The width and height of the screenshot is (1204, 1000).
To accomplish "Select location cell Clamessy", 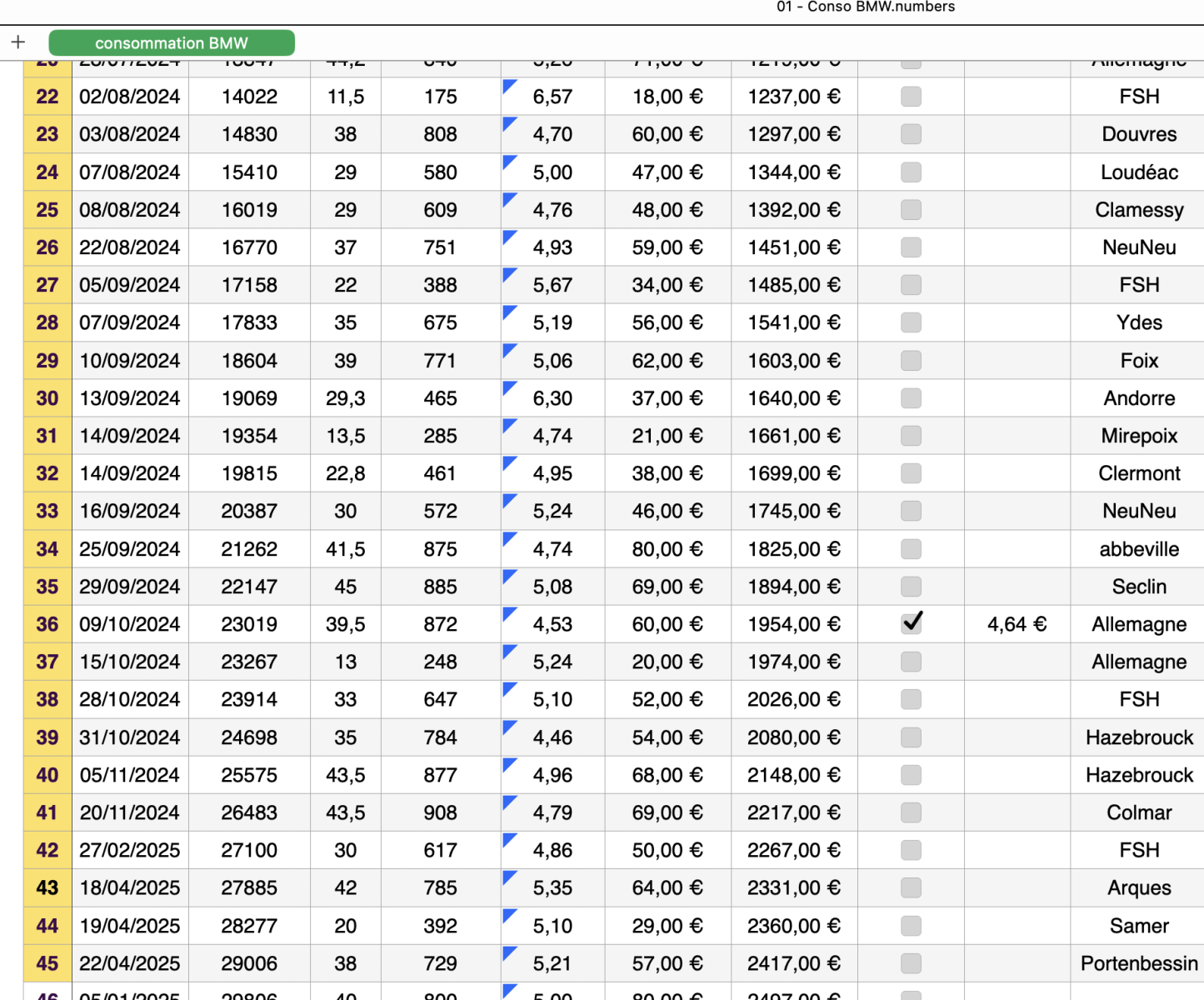I will (x=1139, y=210).
